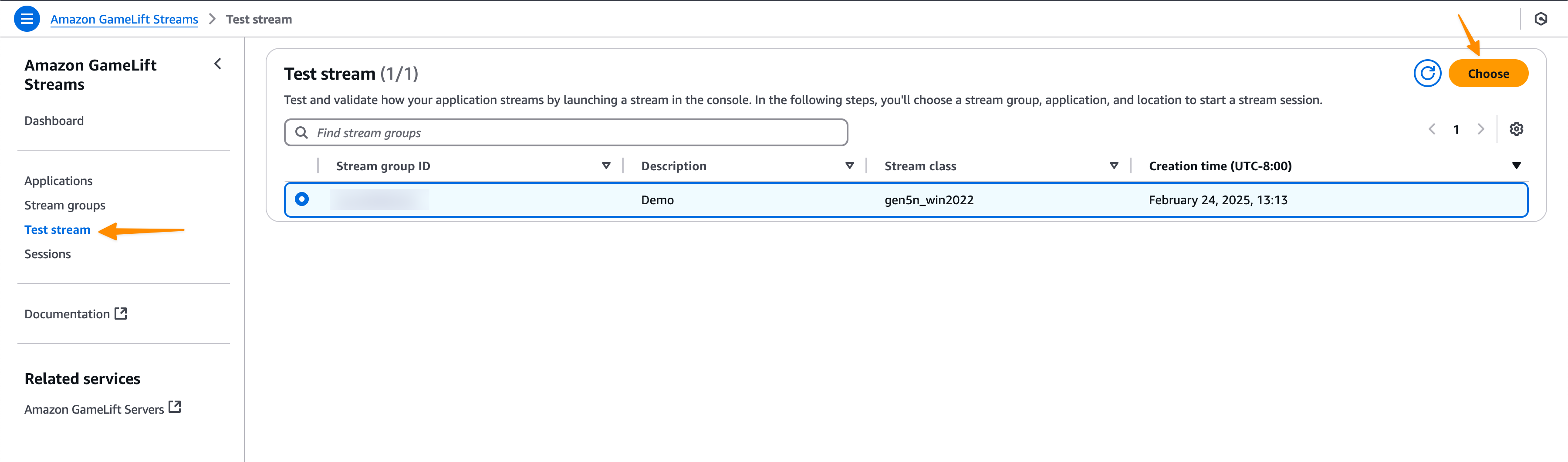Click the Creation time (UTC-8:00) column header
Viewport: 1568px width, 462px height.
[x=1220, y=166]
